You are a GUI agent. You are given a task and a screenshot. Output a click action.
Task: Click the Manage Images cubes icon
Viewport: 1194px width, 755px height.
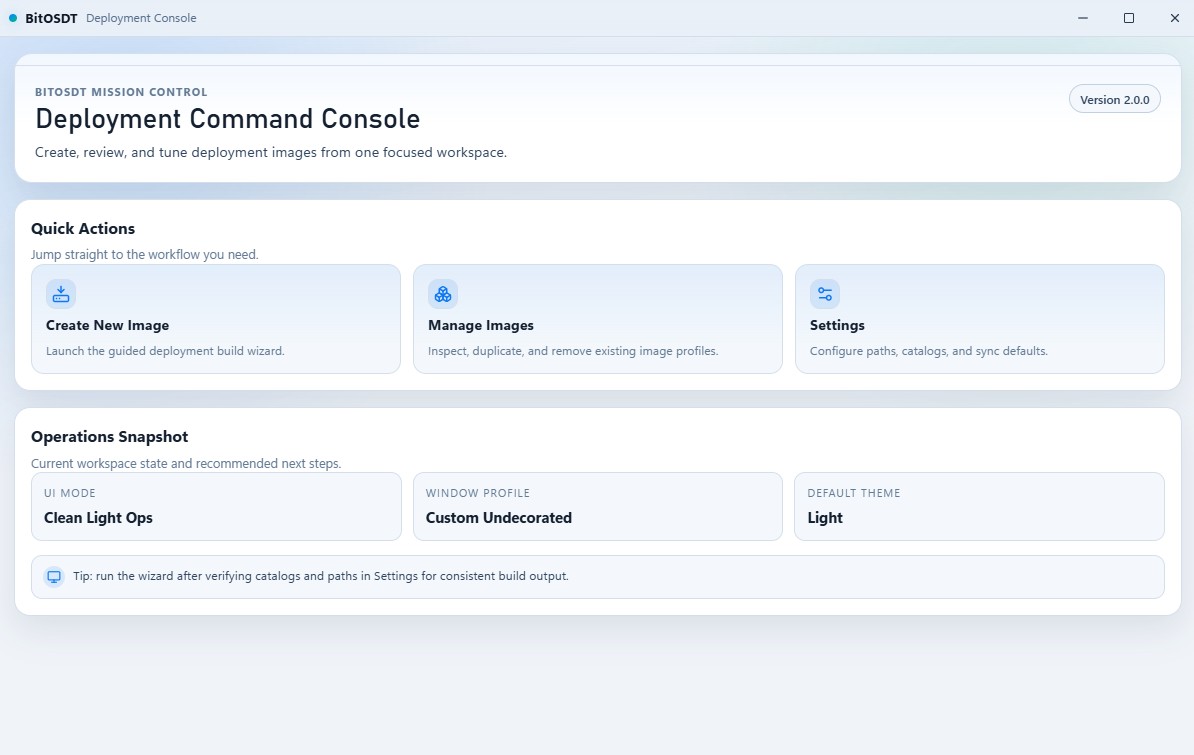pos(443,294)
